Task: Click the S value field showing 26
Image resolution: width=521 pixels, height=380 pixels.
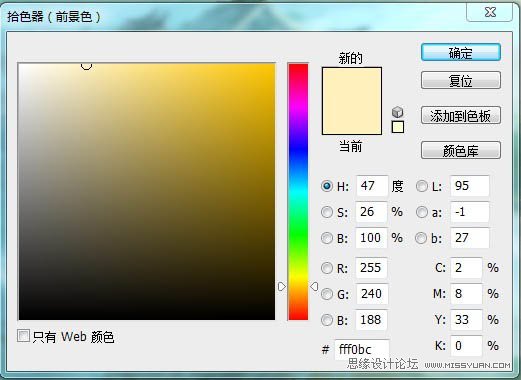Action: (371, 212)
